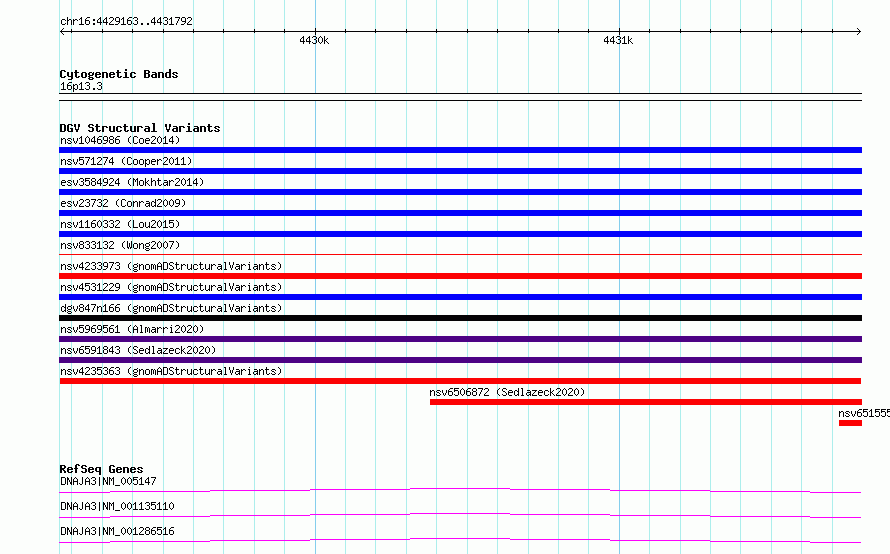Select the nsv4531229 gnomAD variant label
This screenshot has width=890, height=554.
click(x=171, y=287)
